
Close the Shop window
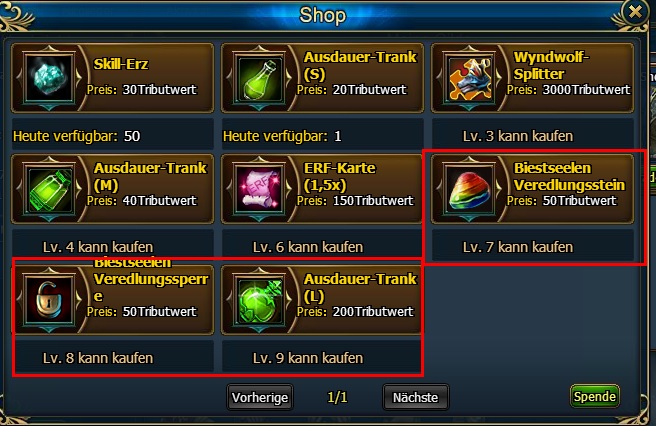635,12
